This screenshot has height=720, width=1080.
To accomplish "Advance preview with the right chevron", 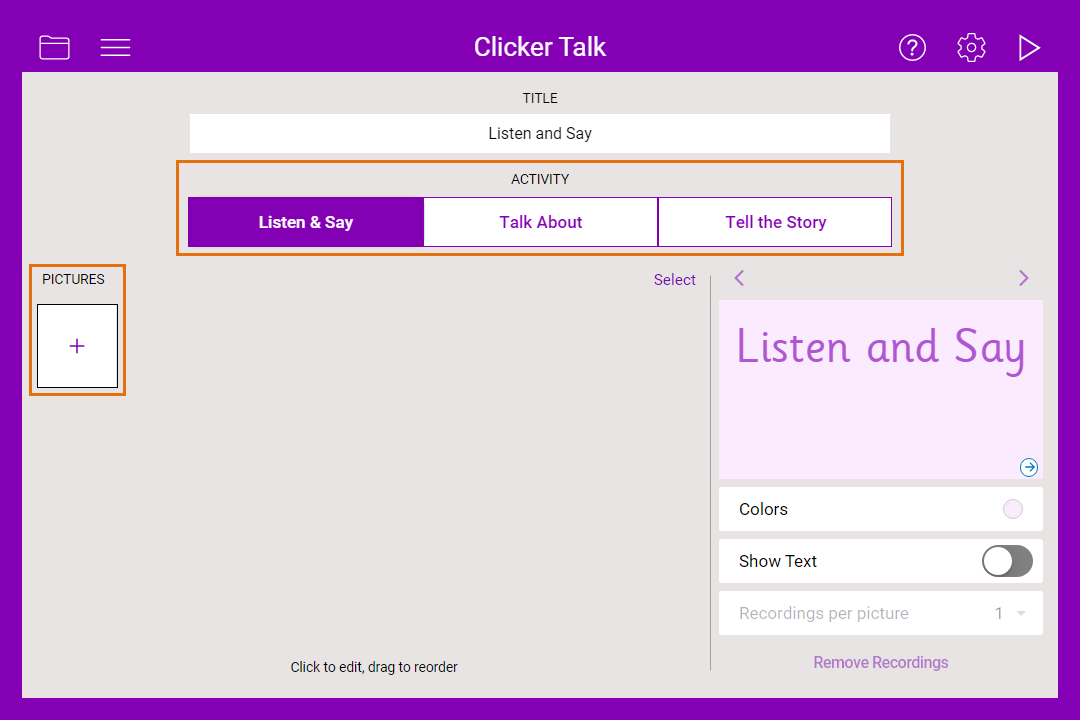I will (1023, 278).
